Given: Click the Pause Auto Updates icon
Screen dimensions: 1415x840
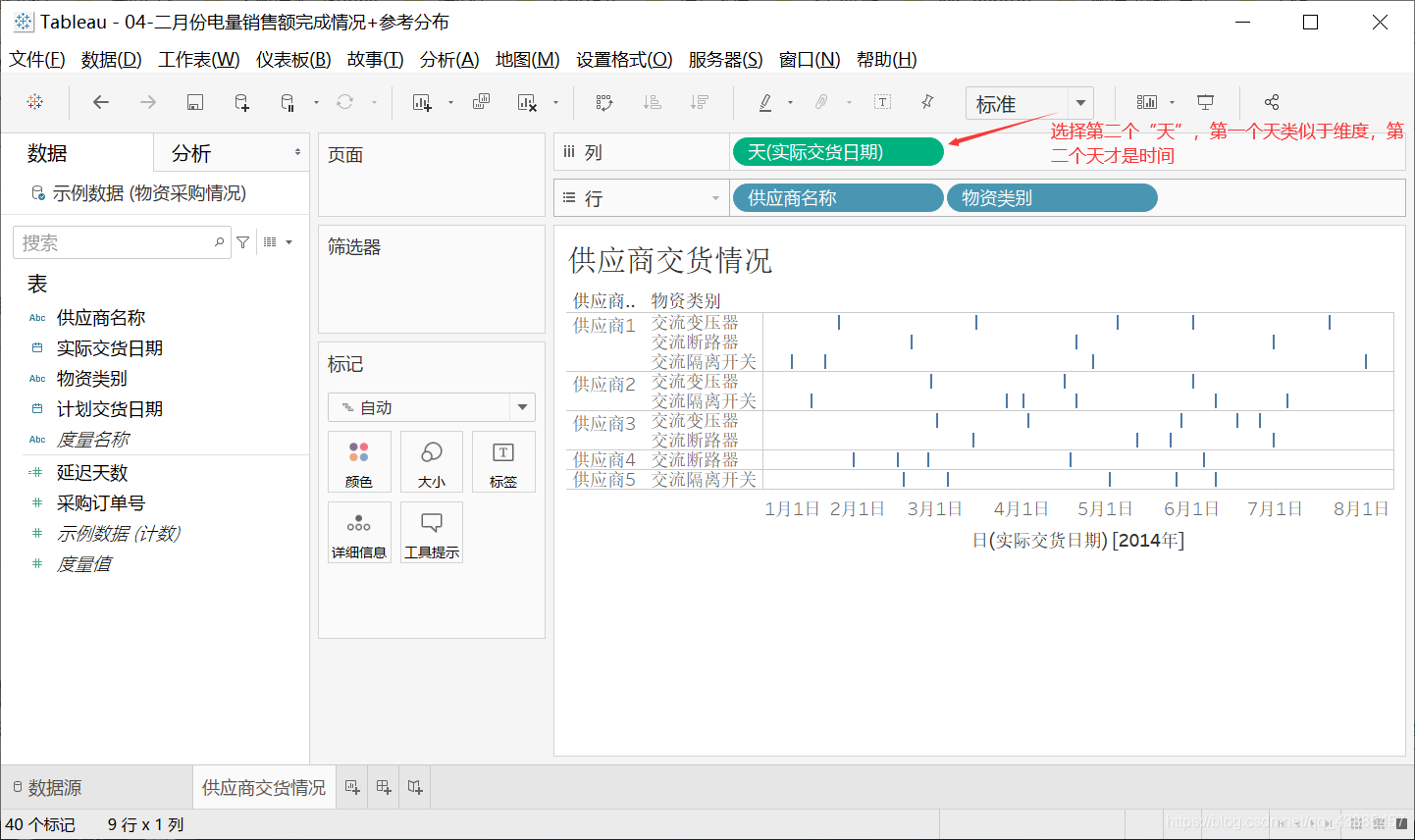Looking at the screenshot, I should 288,102.
